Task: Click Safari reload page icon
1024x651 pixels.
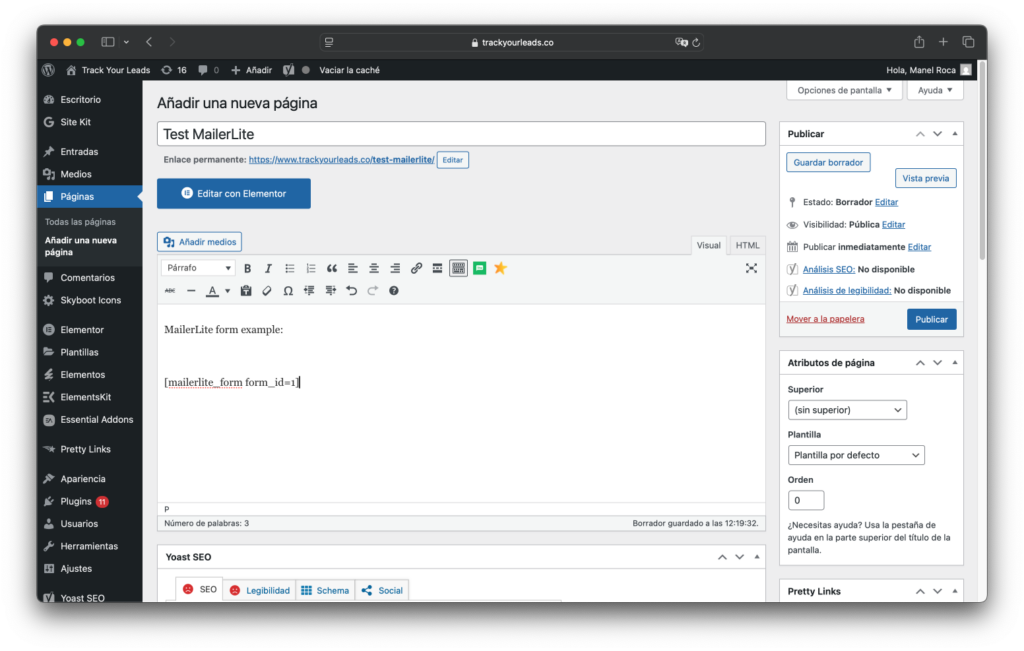Action: point(696,42)
